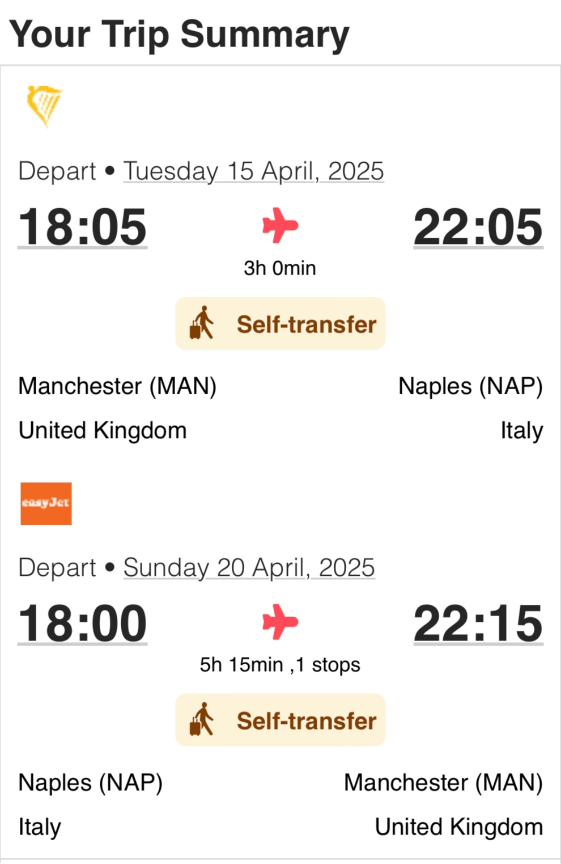Click the red airplane icon for return flight
Image resolution: width=561 pixels, height=864 pixels.
[x=280, y=622]
